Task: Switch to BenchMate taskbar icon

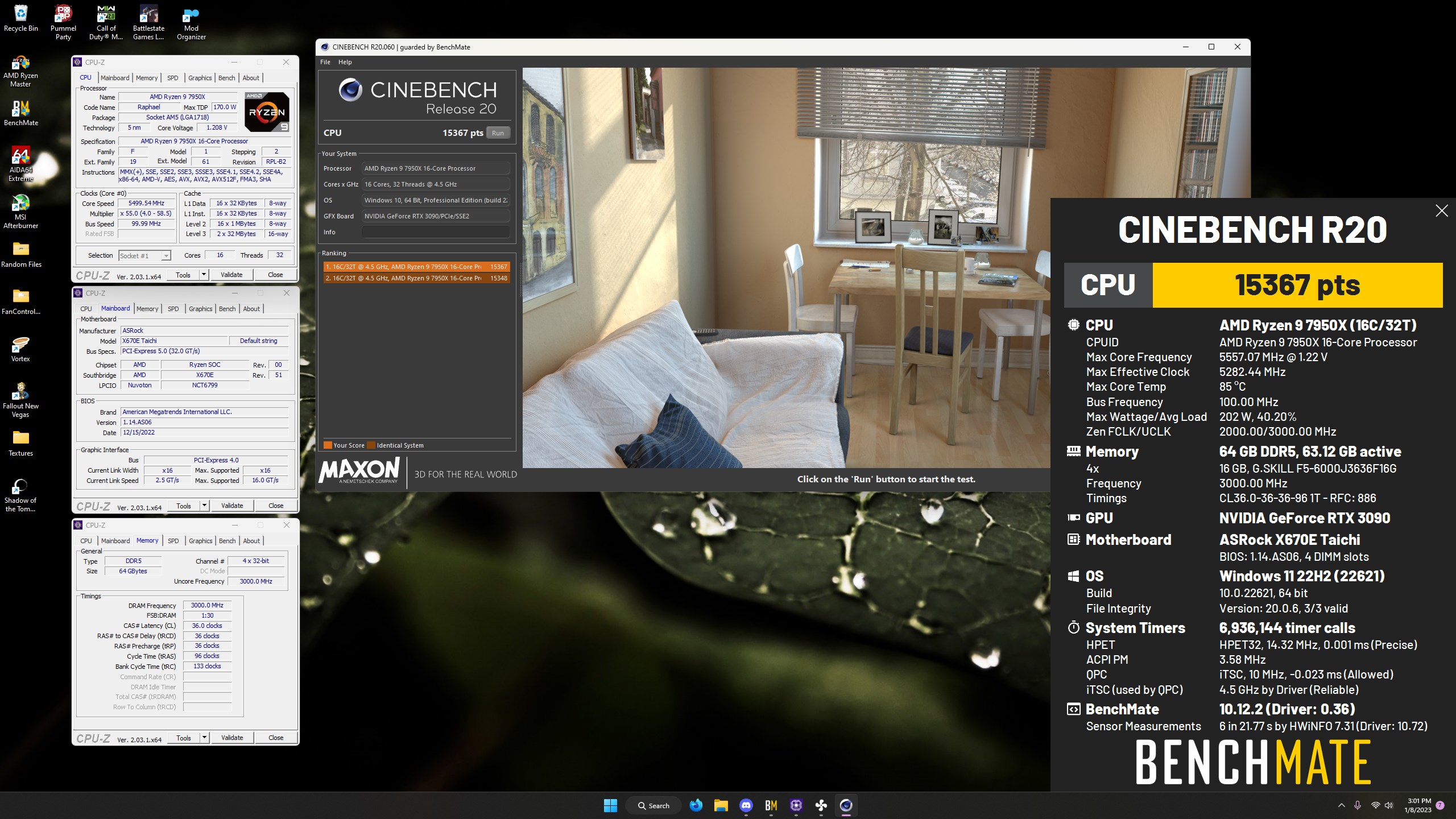Action: point(771,805)
